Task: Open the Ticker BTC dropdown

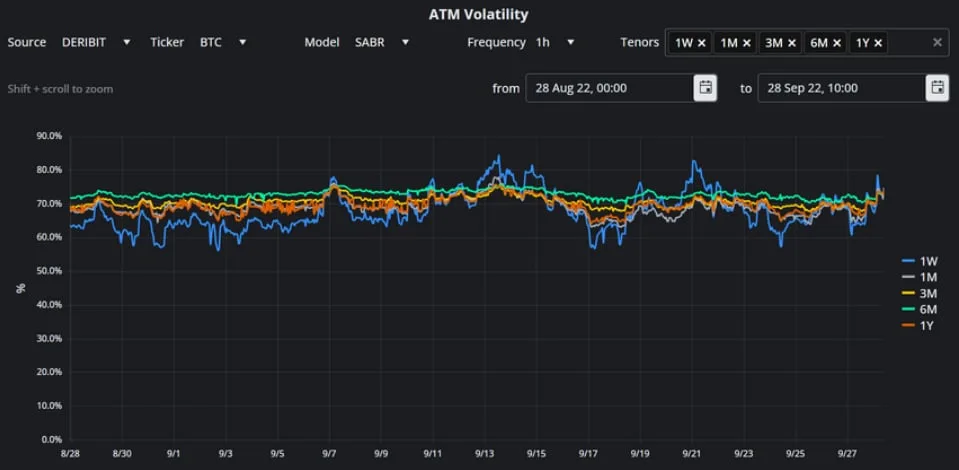Action: click(223, 42)
